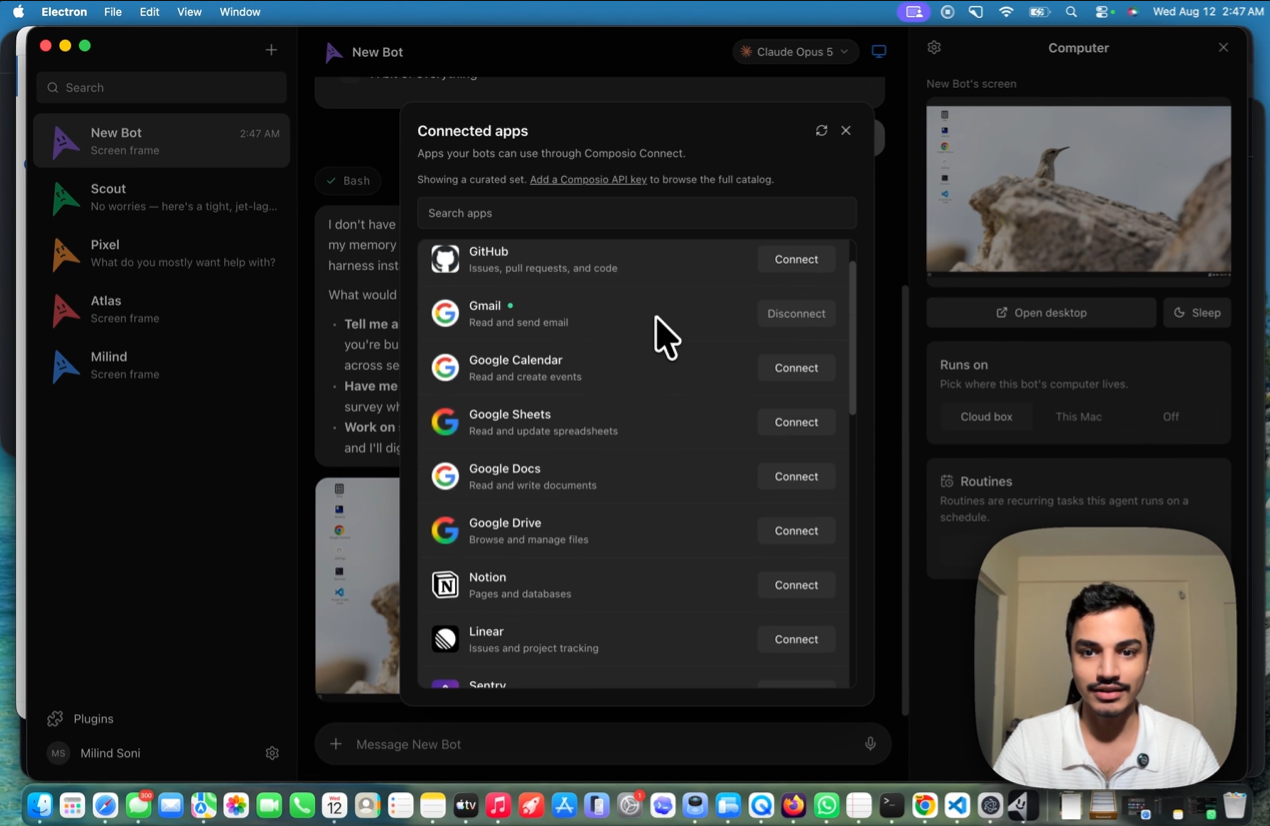This screenshot has width=1270, height=826.
Task: Click Spotlight search icon in menu bar
Action: (x=1071, y=12)
